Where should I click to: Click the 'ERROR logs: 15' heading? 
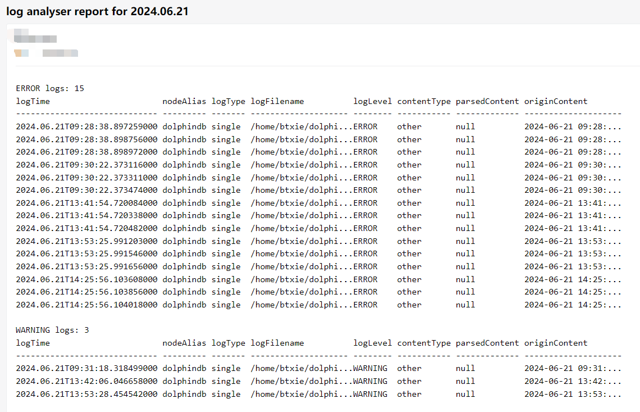(50, 89)
